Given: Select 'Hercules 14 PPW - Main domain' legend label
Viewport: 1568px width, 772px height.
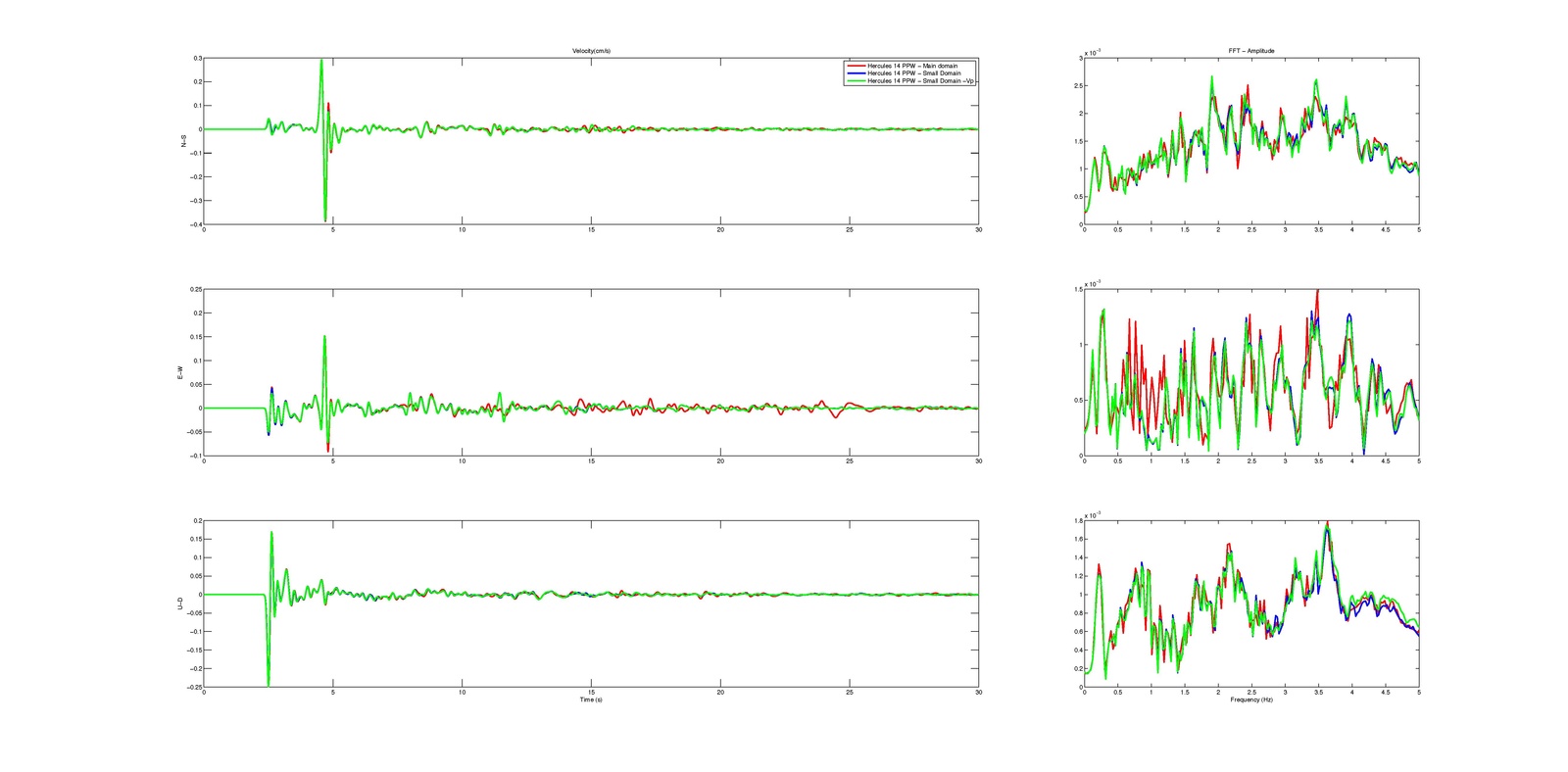Looking at the screenshot, I should (x=912, y=66).
